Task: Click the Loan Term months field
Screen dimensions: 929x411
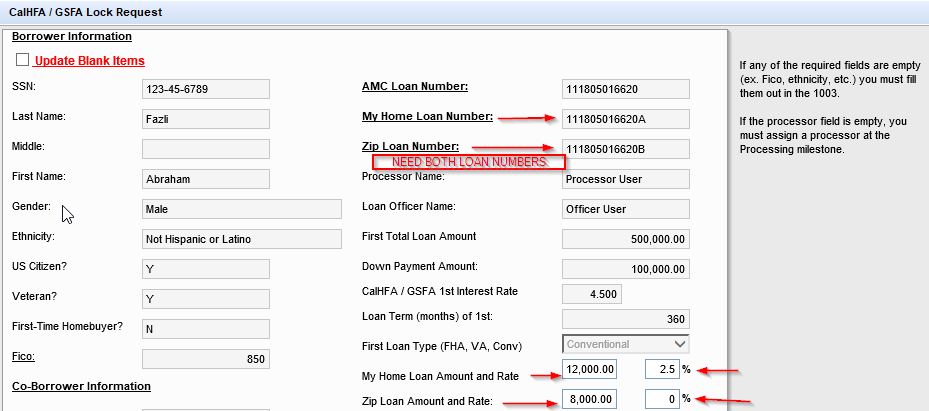Action: (626, 319)
